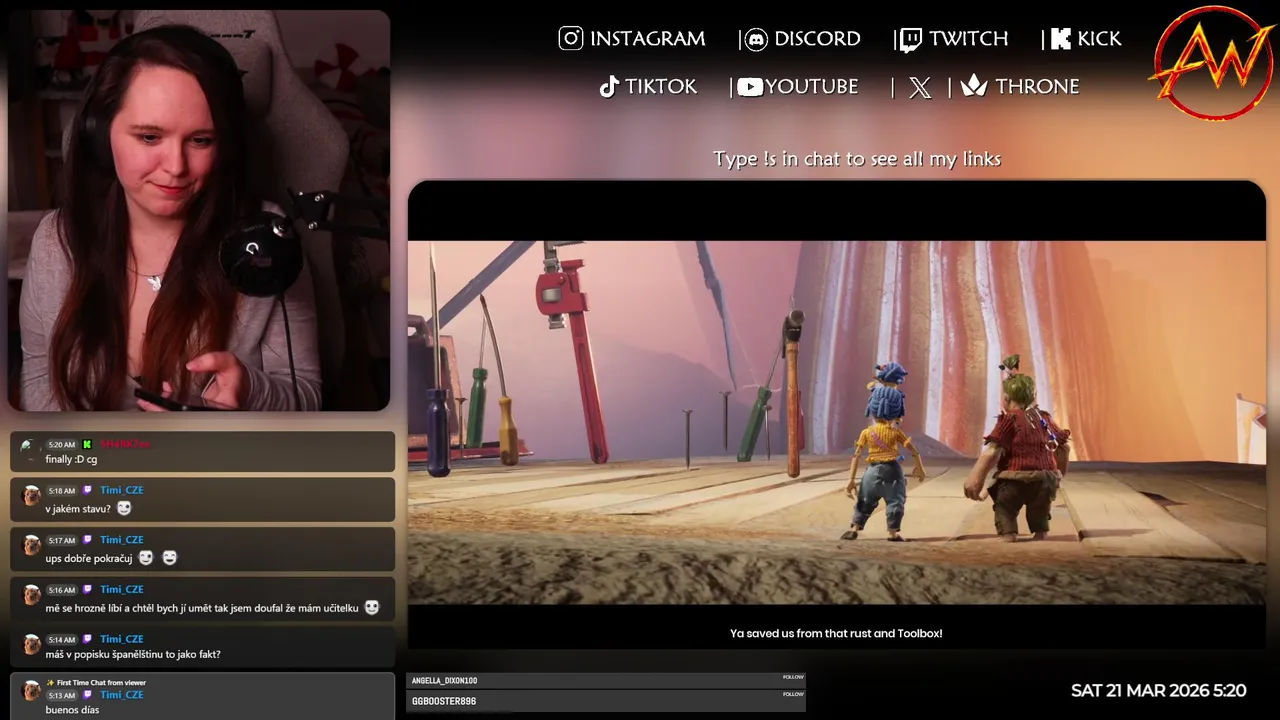Click avatar on the 'finally :D cg' message

coord(30,447)
